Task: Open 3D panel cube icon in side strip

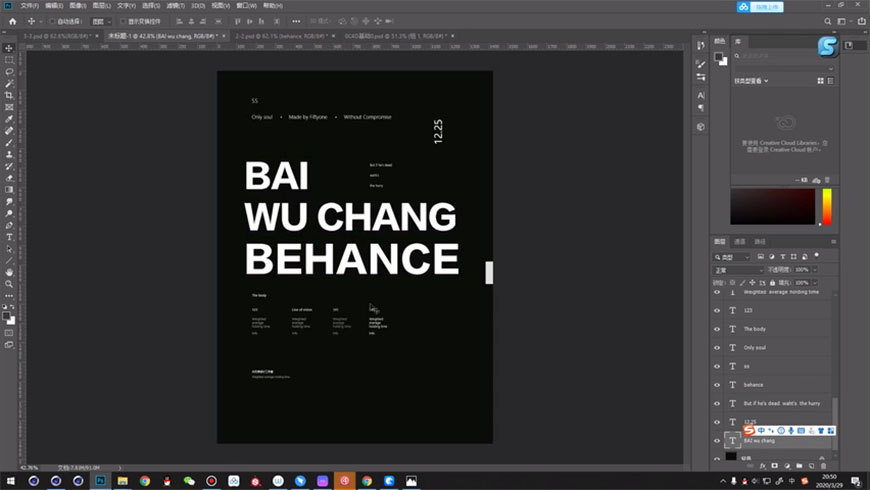Action: (x=701, y=127)
